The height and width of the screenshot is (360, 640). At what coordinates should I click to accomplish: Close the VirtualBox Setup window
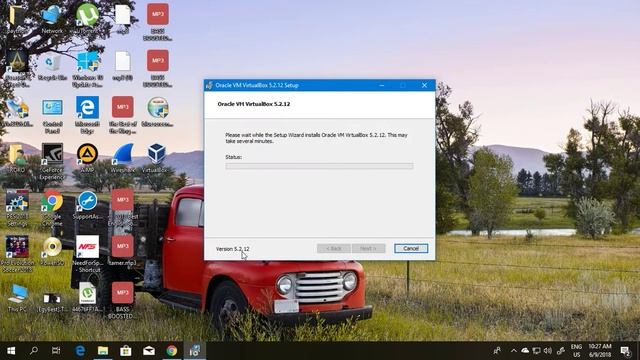coord(424,85)
